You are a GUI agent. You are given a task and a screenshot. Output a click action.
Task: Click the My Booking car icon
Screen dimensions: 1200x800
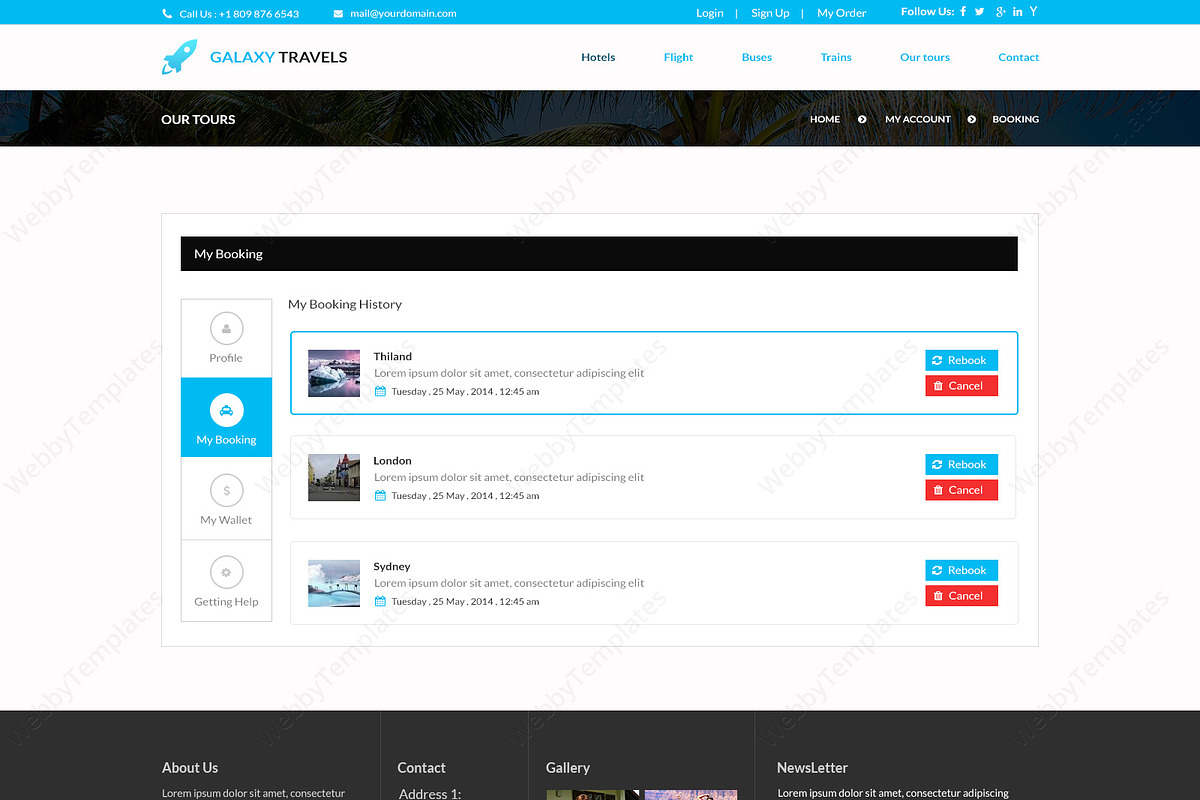pyautogui.click(x=226, y=410)
